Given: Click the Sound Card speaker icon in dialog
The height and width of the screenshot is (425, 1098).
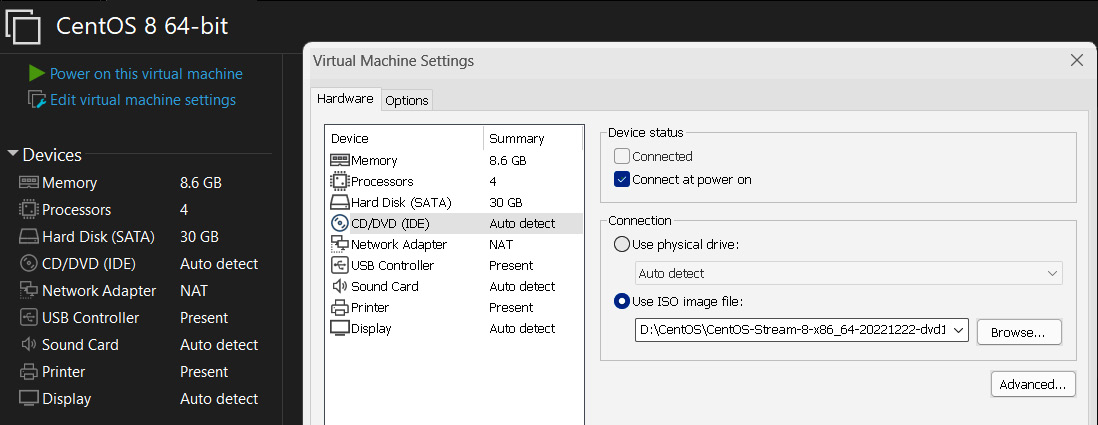Looking at the screenshot, I should pyautogui.click(x=340, y=286).
